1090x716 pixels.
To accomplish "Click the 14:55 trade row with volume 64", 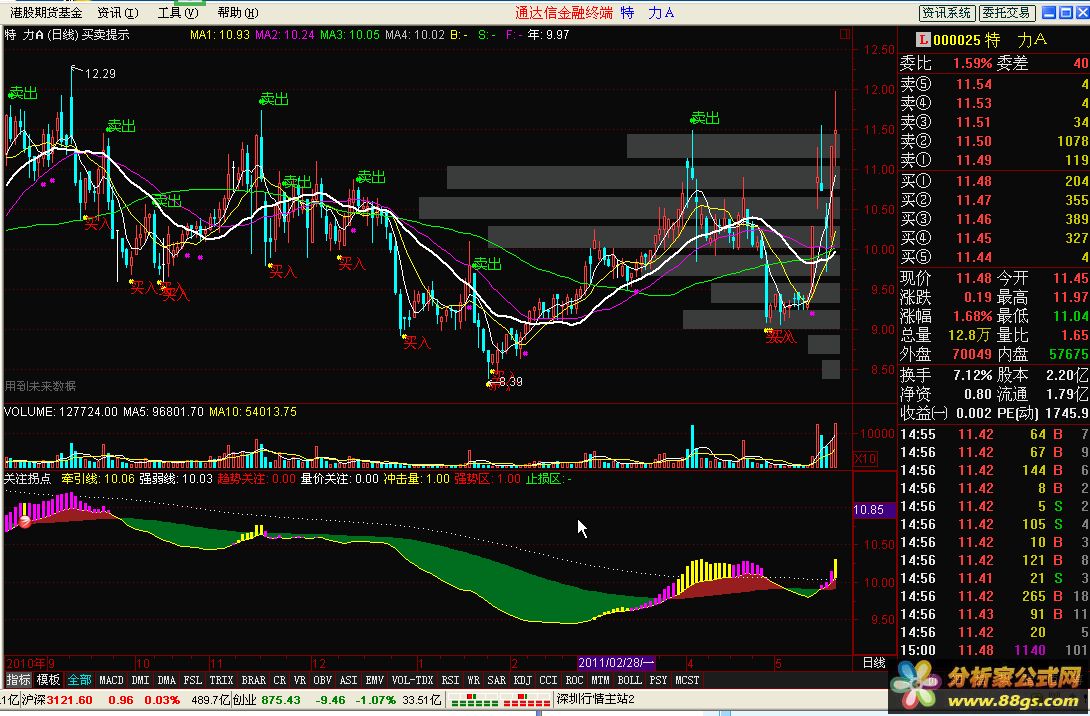I will coord(993,434).
